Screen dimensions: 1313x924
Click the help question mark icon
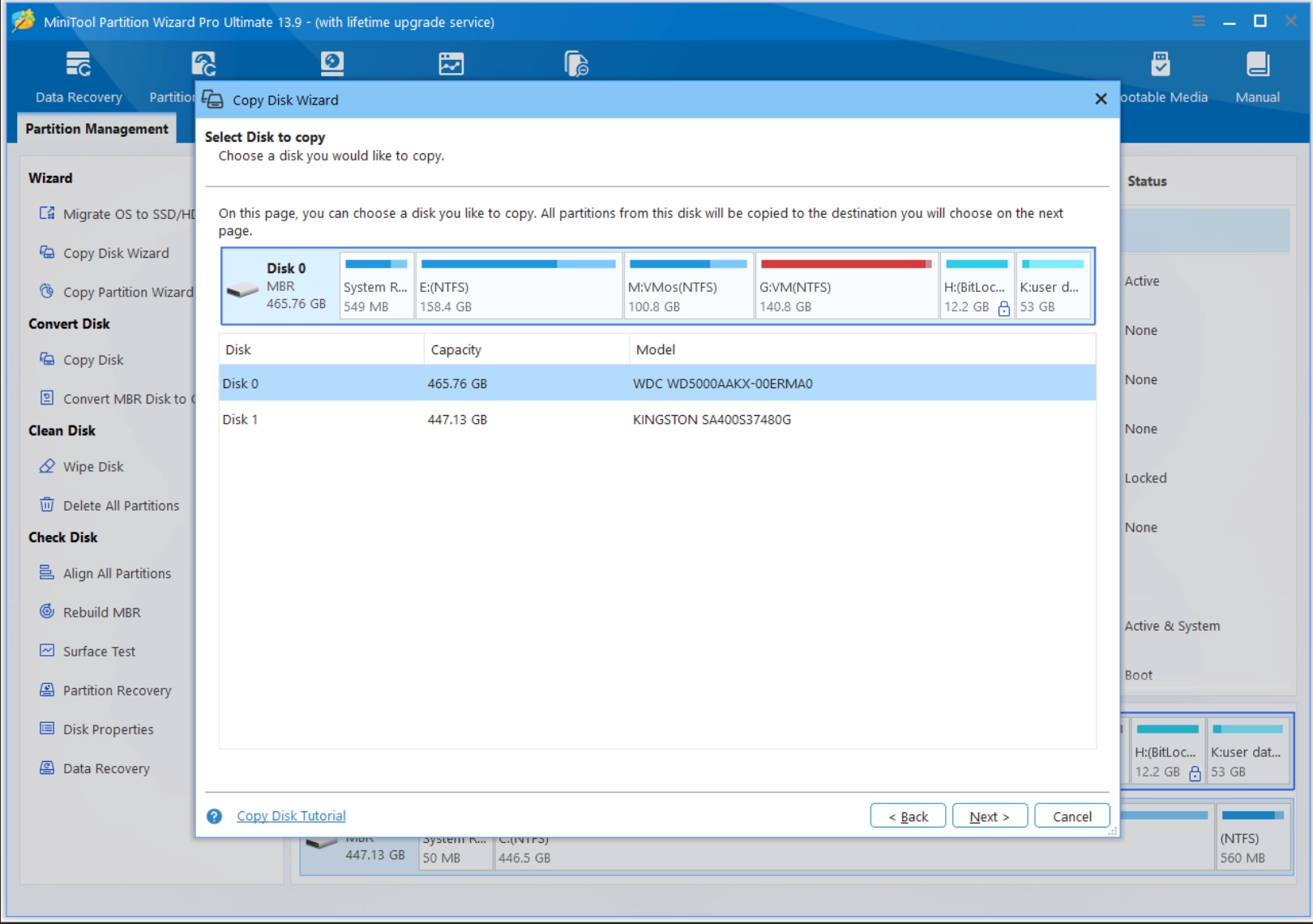pyautogui.click(x=214, y=816)
